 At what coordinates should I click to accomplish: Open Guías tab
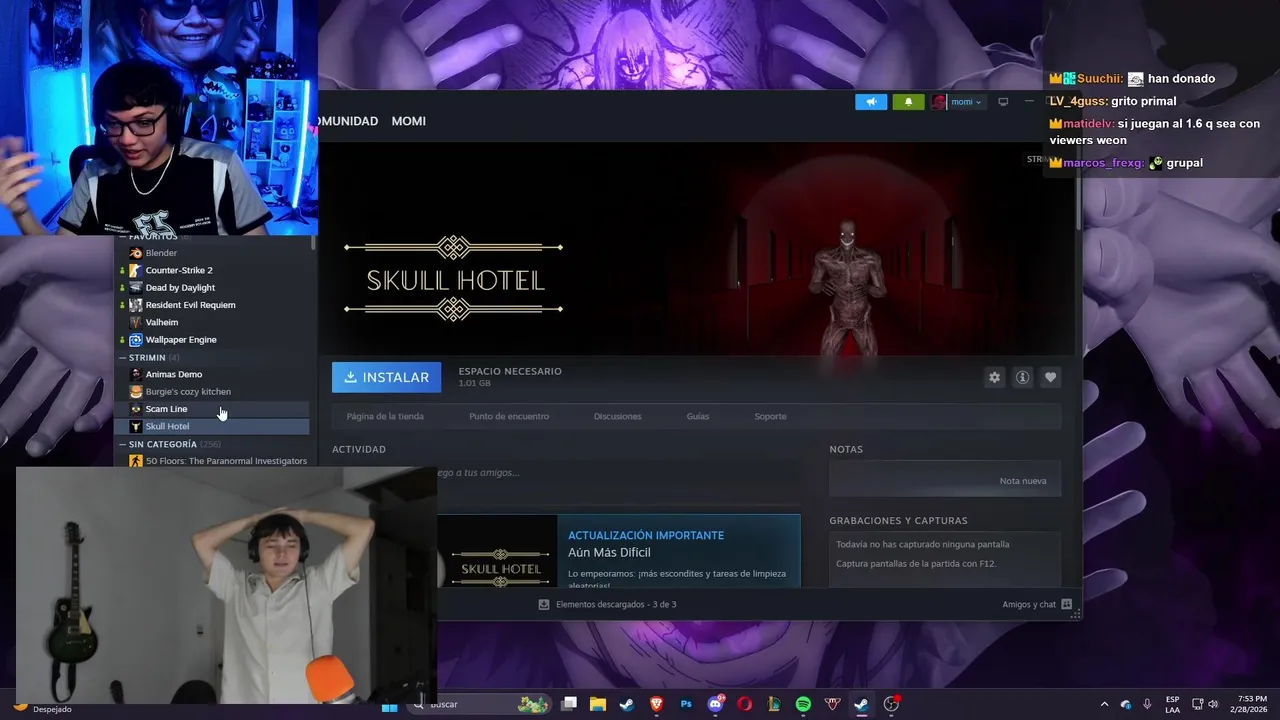[x=698, y=416]
